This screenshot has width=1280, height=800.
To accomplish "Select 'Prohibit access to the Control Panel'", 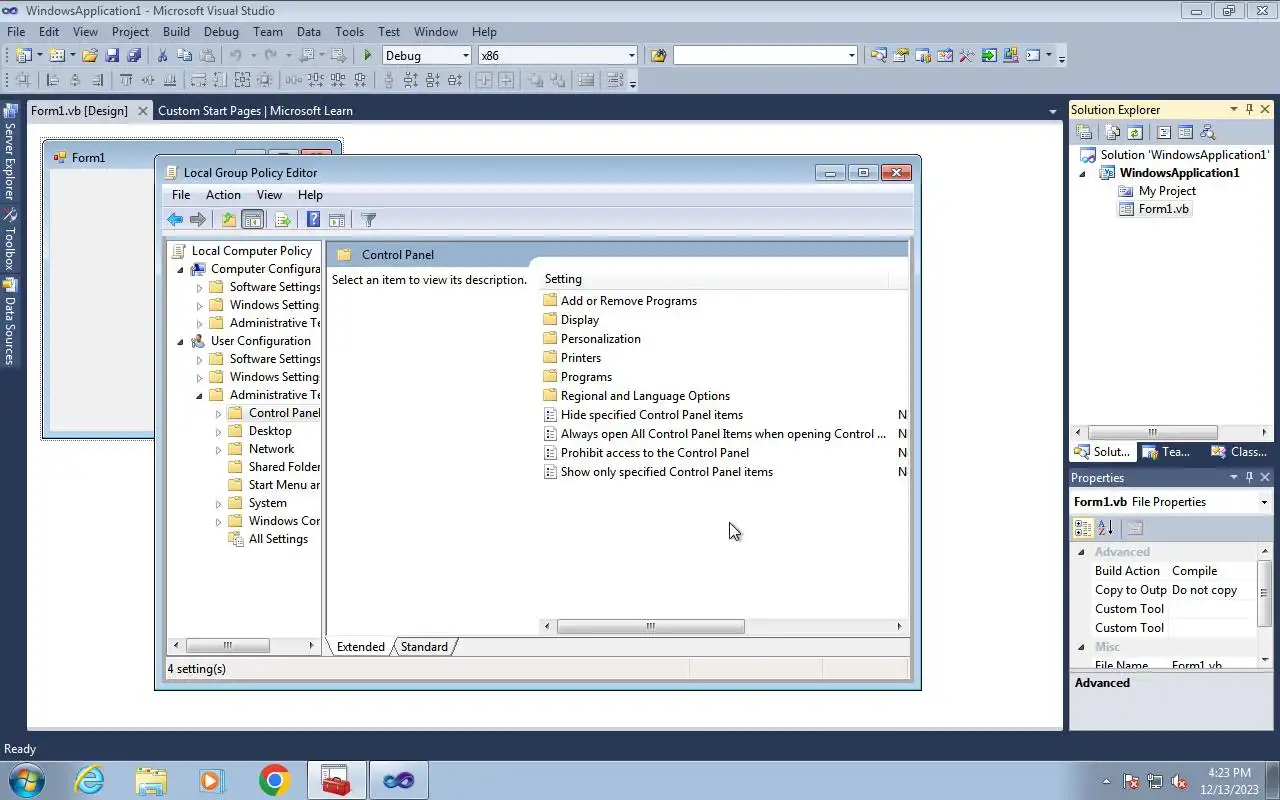I will click(x=655, y=453).
